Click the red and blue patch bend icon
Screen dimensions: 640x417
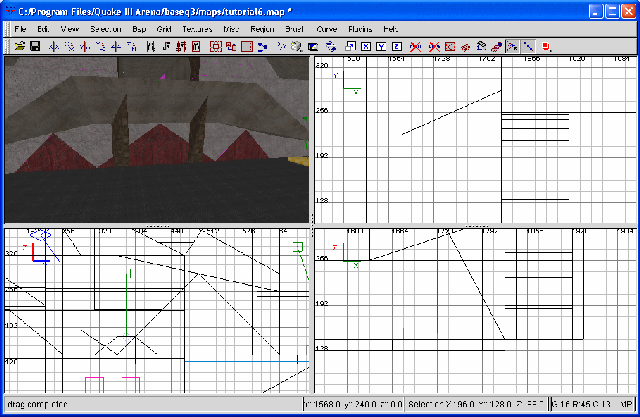[496, 47]
